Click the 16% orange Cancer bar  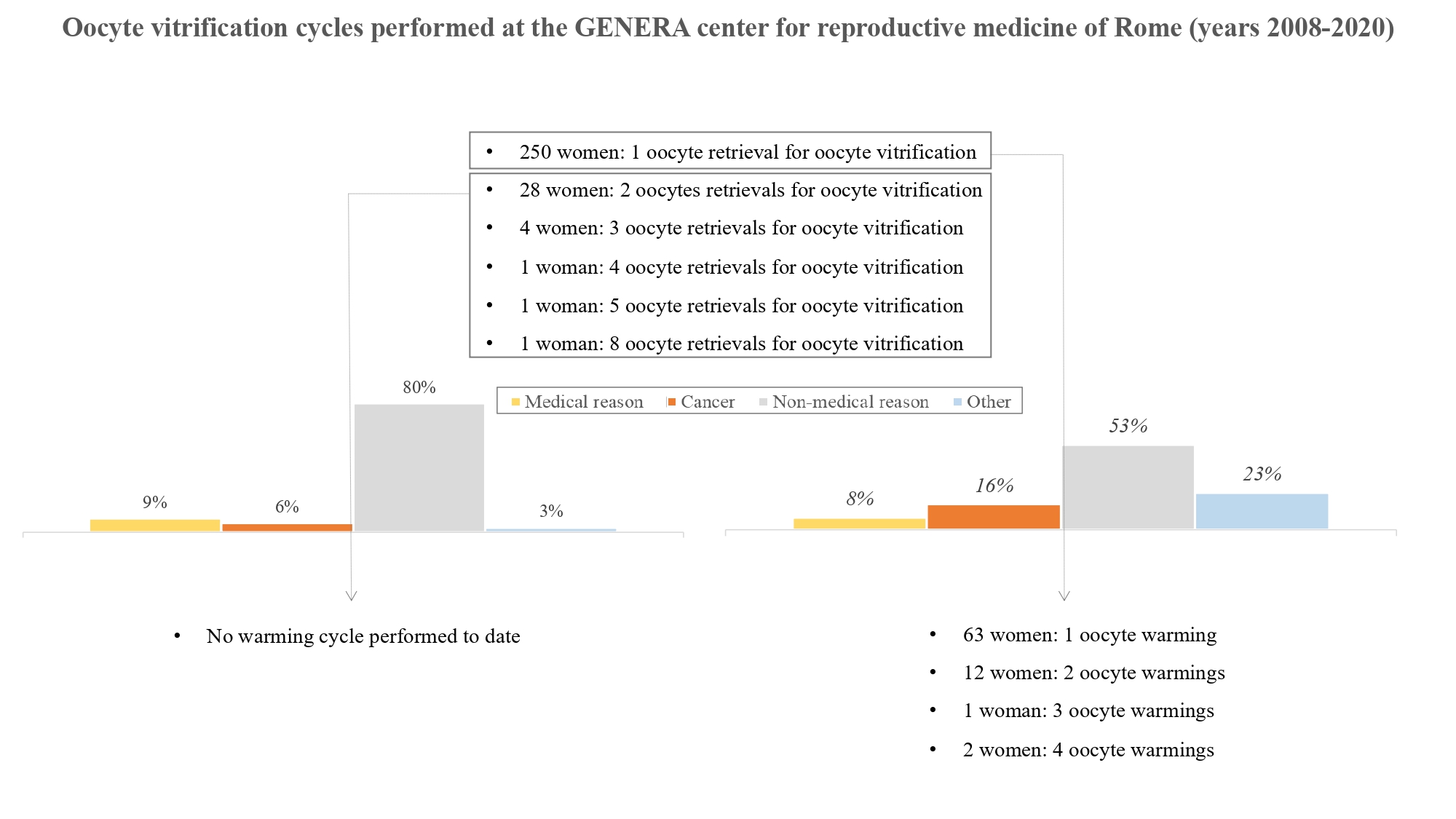(x=994, y=516)
